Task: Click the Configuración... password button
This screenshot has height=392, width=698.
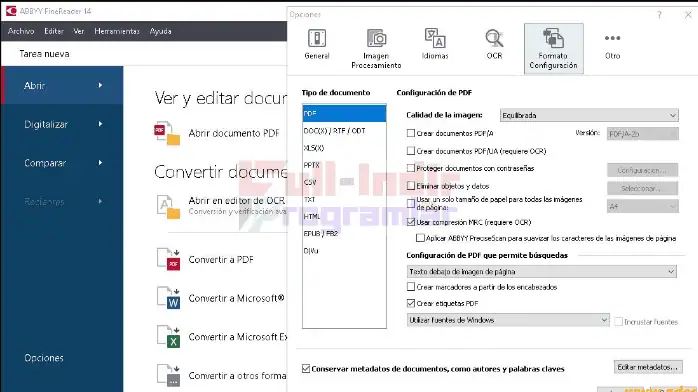Action: (642, 170)
